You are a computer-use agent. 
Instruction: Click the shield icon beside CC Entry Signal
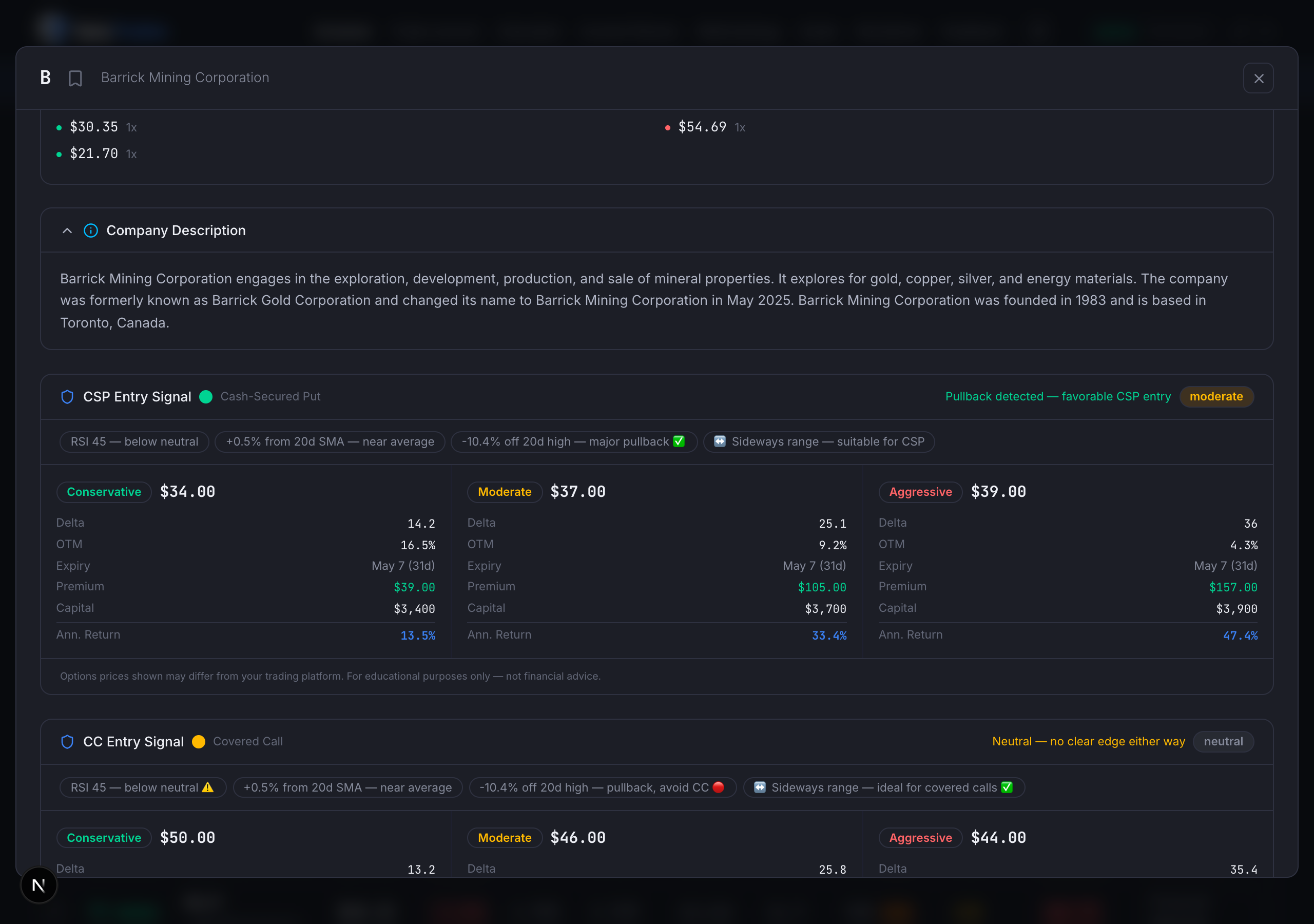tap(67, 741)
